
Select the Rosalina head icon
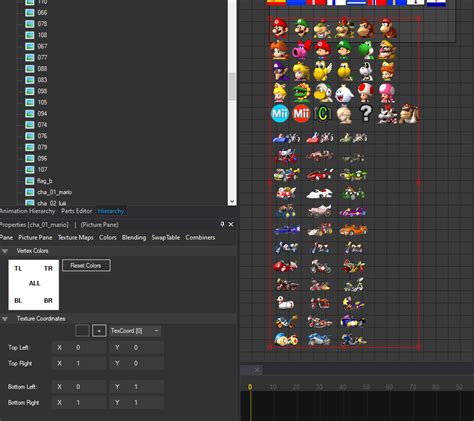[x=344, y=114]
